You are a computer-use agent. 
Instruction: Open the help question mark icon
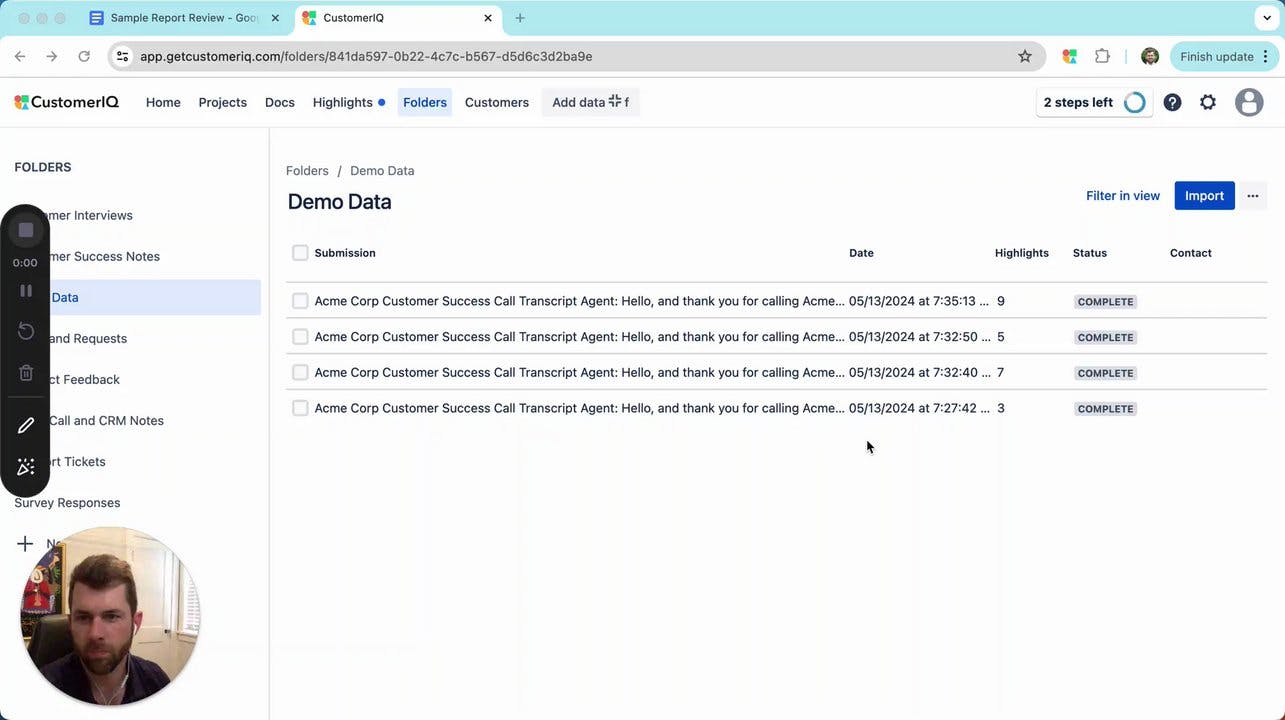click(1172, 102)
